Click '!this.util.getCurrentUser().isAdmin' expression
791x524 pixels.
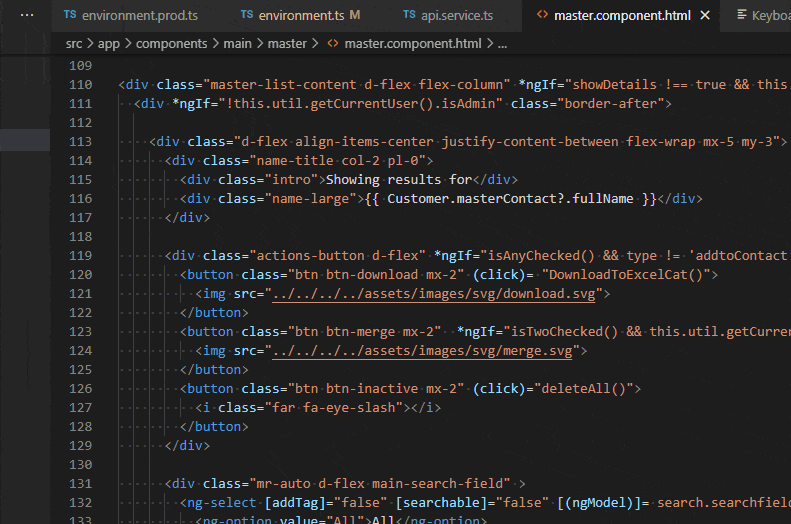click(360, 104)
